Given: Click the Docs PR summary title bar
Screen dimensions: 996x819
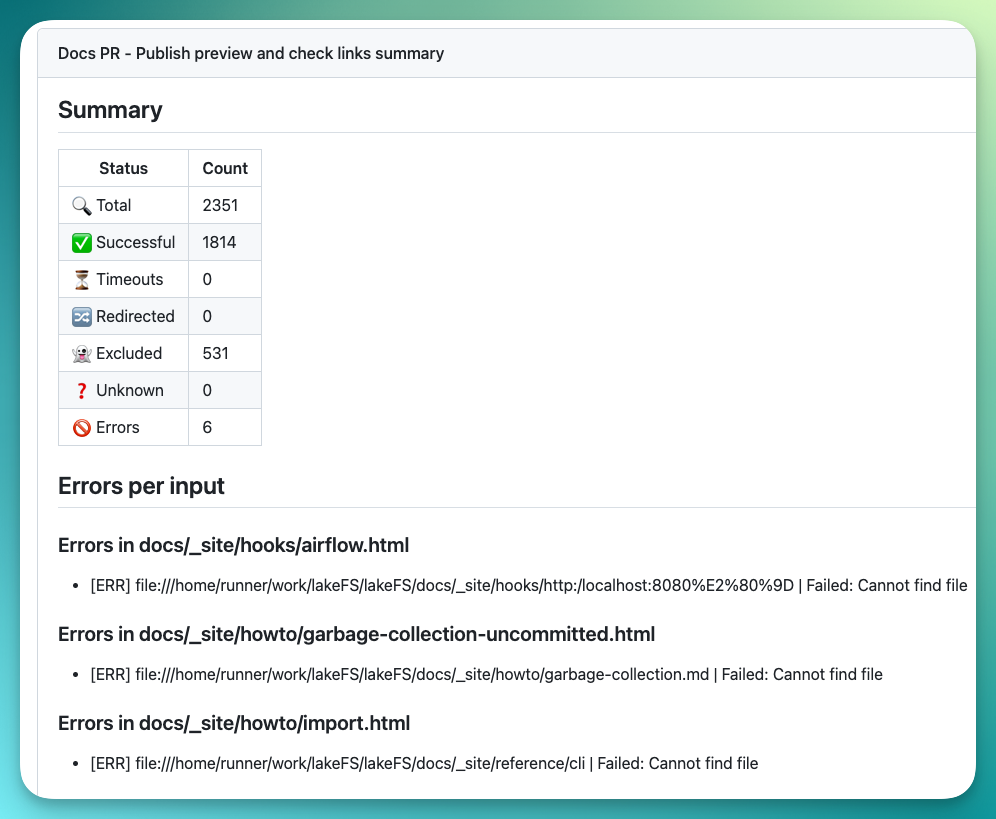Looking at the screenshot, I should (x=251, y=53).
